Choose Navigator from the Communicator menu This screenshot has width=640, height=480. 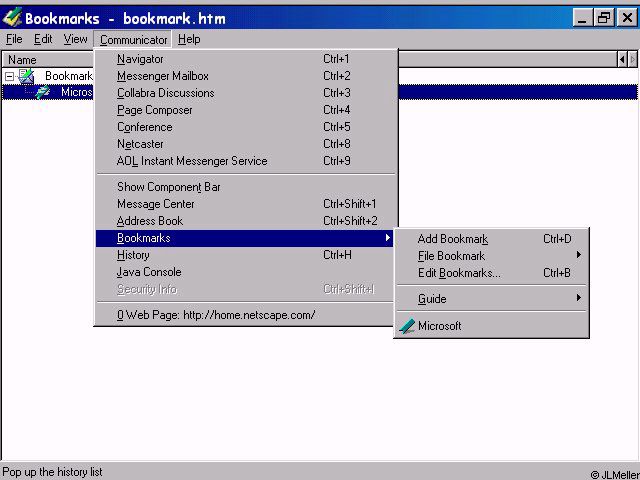(x=246, y=59)
